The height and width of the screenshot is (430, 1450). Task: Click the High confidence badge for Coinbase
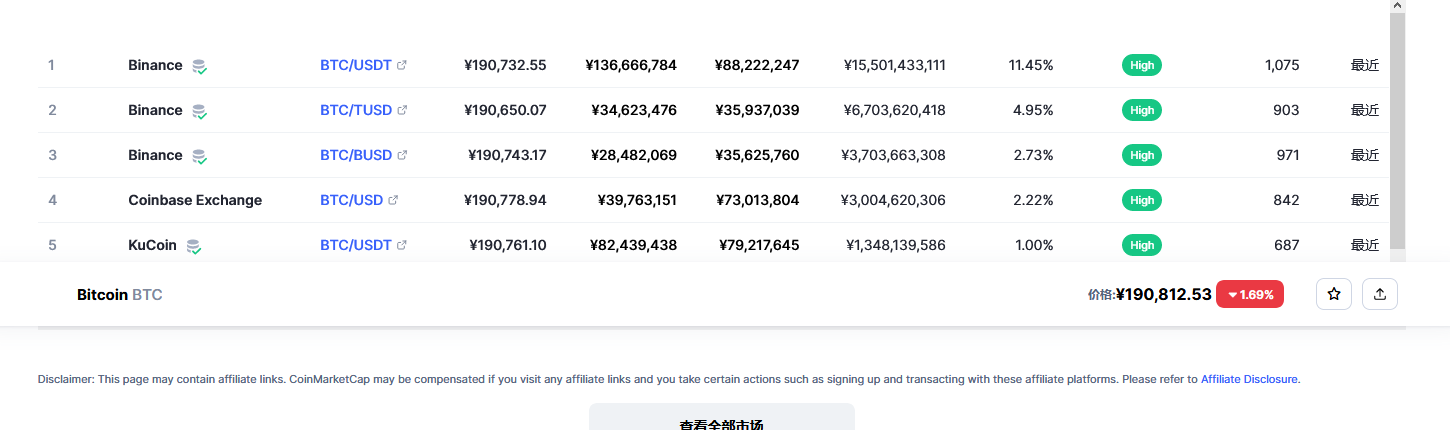coord(1142,200)
